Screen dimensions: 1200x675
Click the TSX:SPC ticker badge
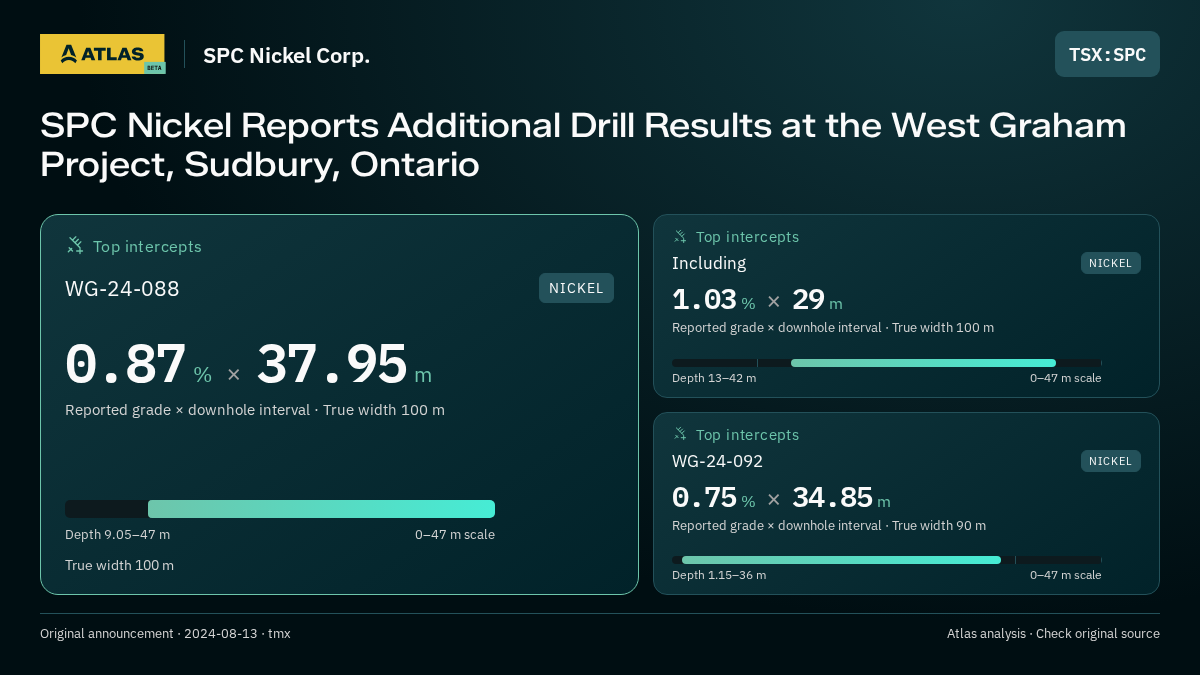click(1107, 54)
